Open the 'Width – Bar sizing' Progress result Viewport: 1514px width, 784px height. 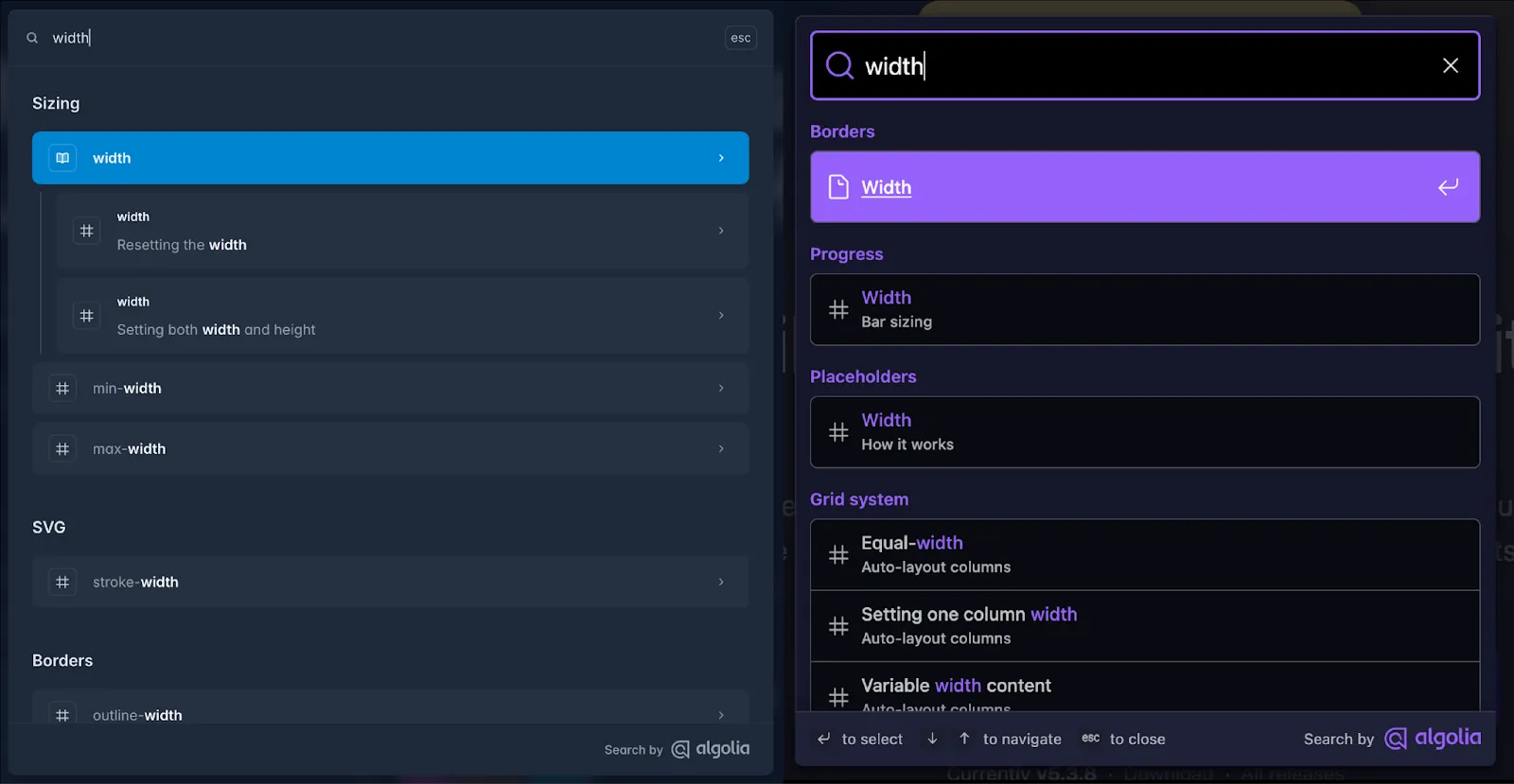click(1145, 309)
